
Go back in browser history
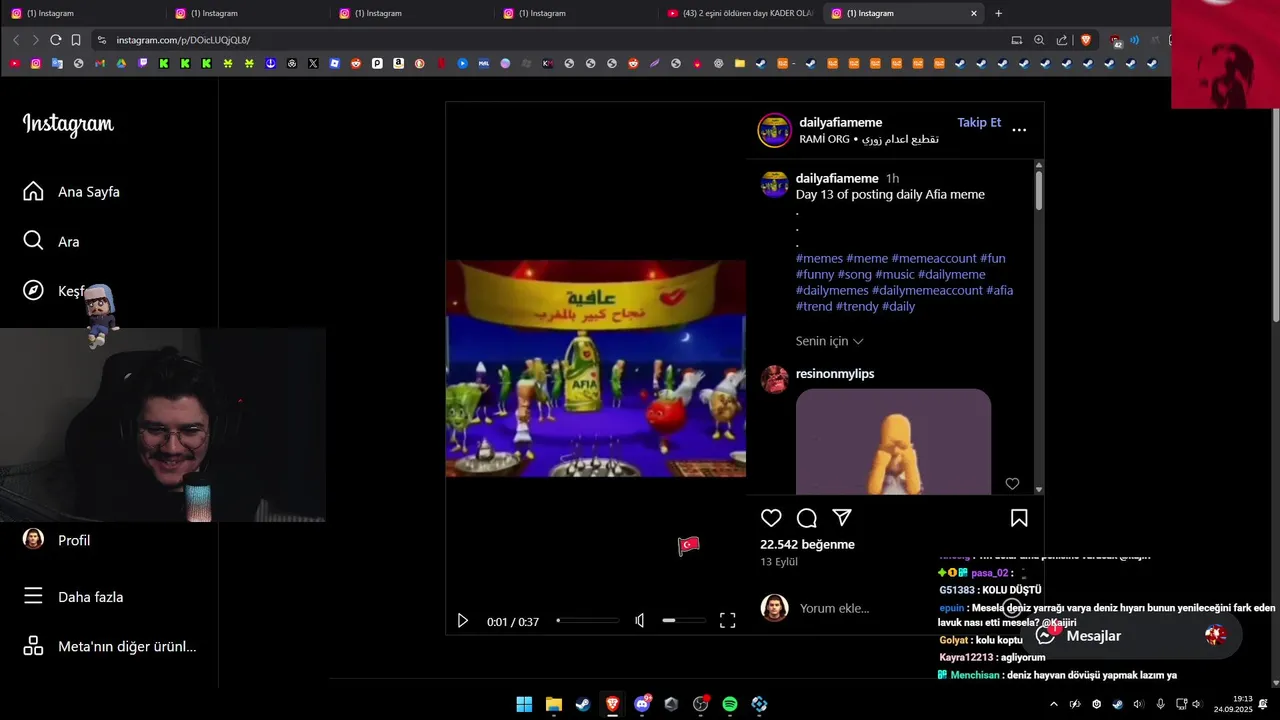[x=16, y=40]
